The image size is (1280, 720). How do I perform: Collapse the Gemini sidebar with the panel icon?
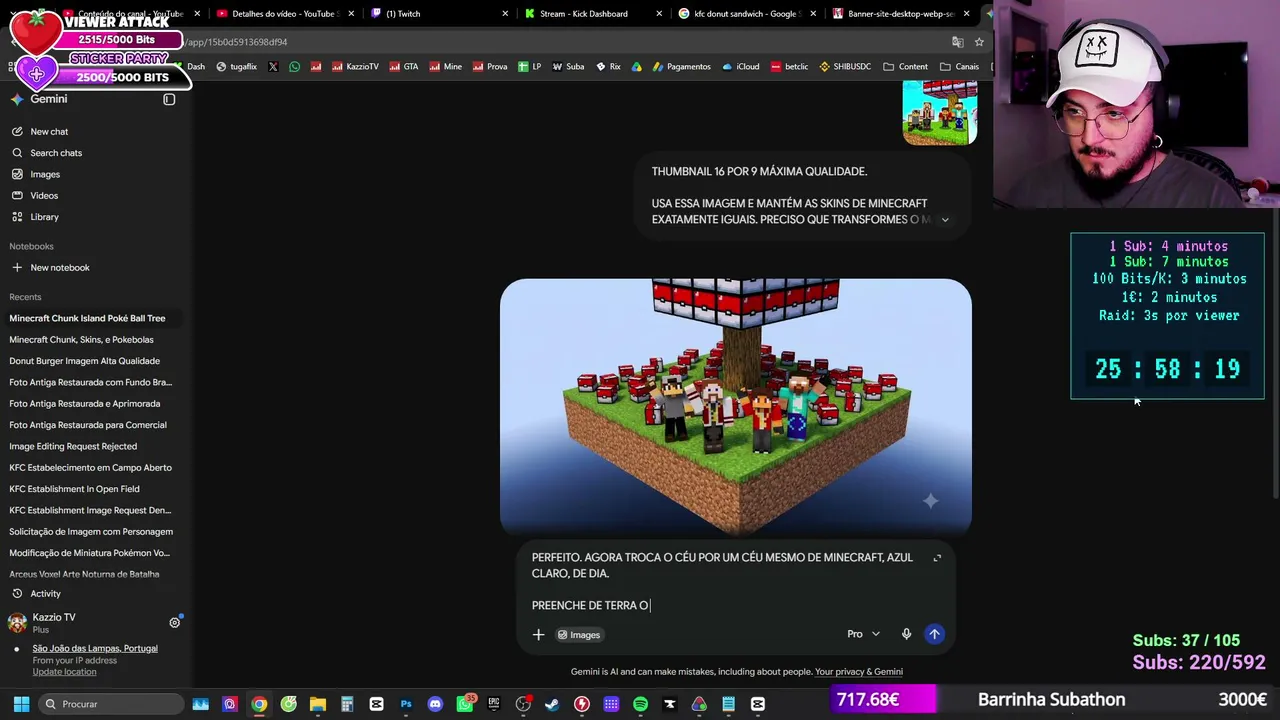(169, 99)
